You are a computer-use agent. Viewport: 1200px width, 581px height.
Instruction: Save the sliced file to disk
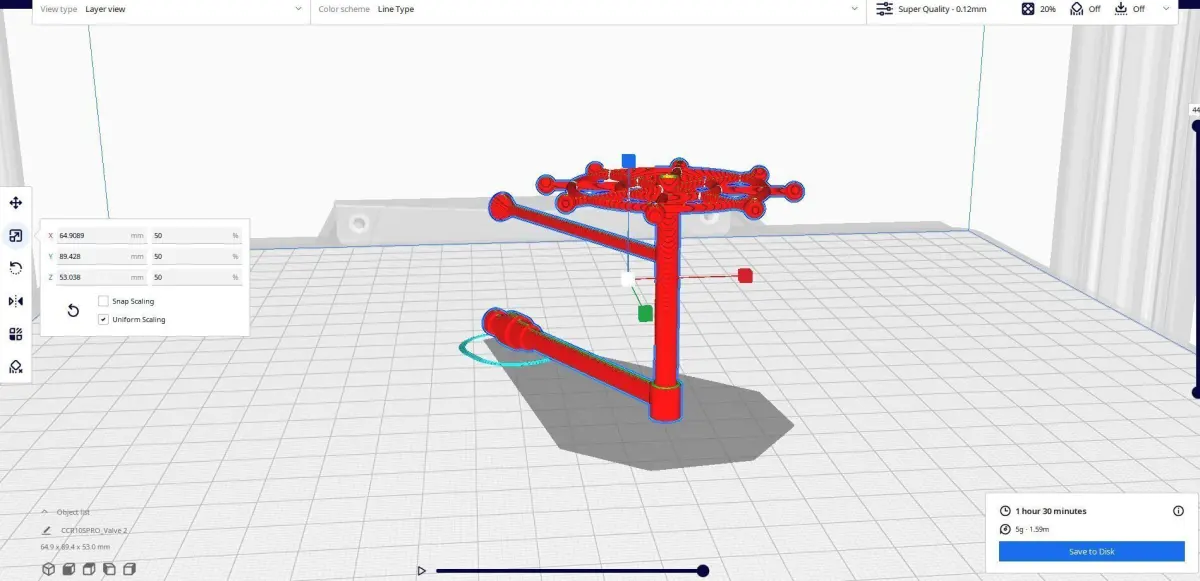coord(1091,551)
